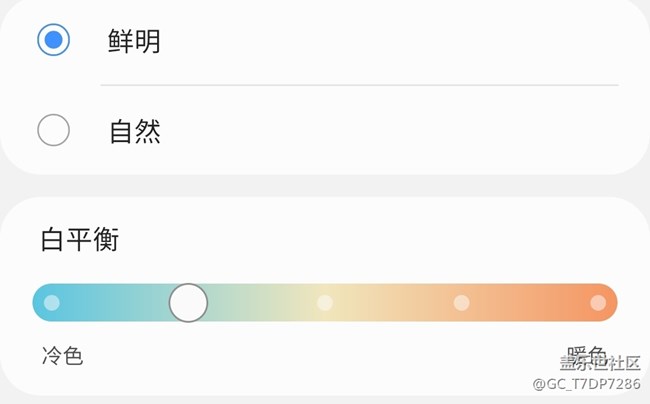Click the grey gap between the two cards

click(x=325, y=186)
